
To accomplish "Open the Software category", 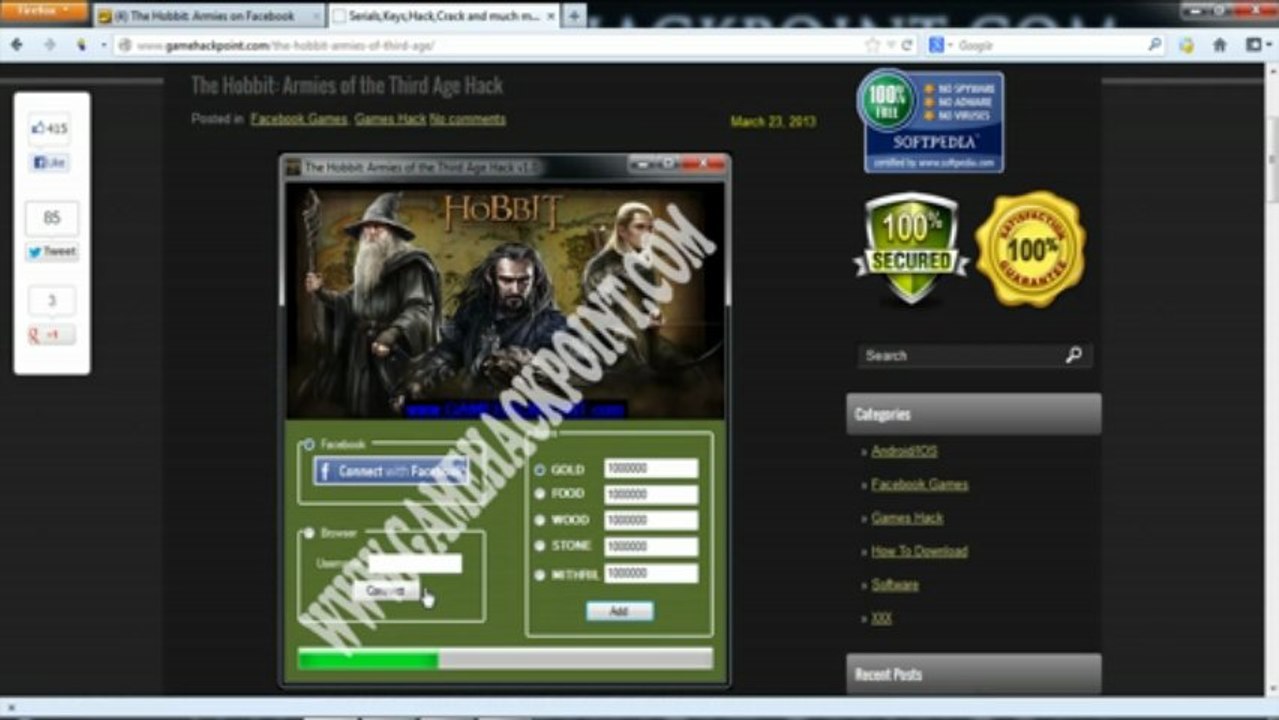I will pos(895,585).
